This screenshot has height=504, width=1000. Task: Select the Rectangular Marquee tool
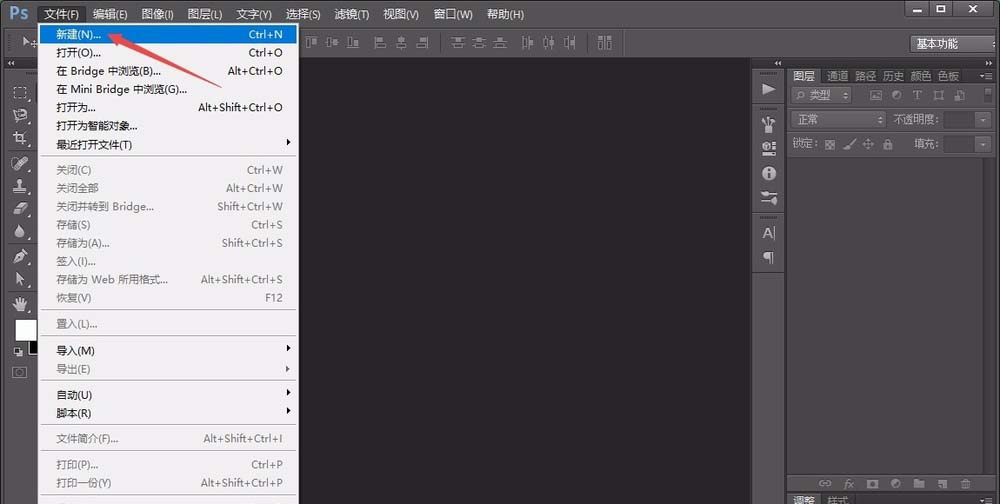click(20, 93)
